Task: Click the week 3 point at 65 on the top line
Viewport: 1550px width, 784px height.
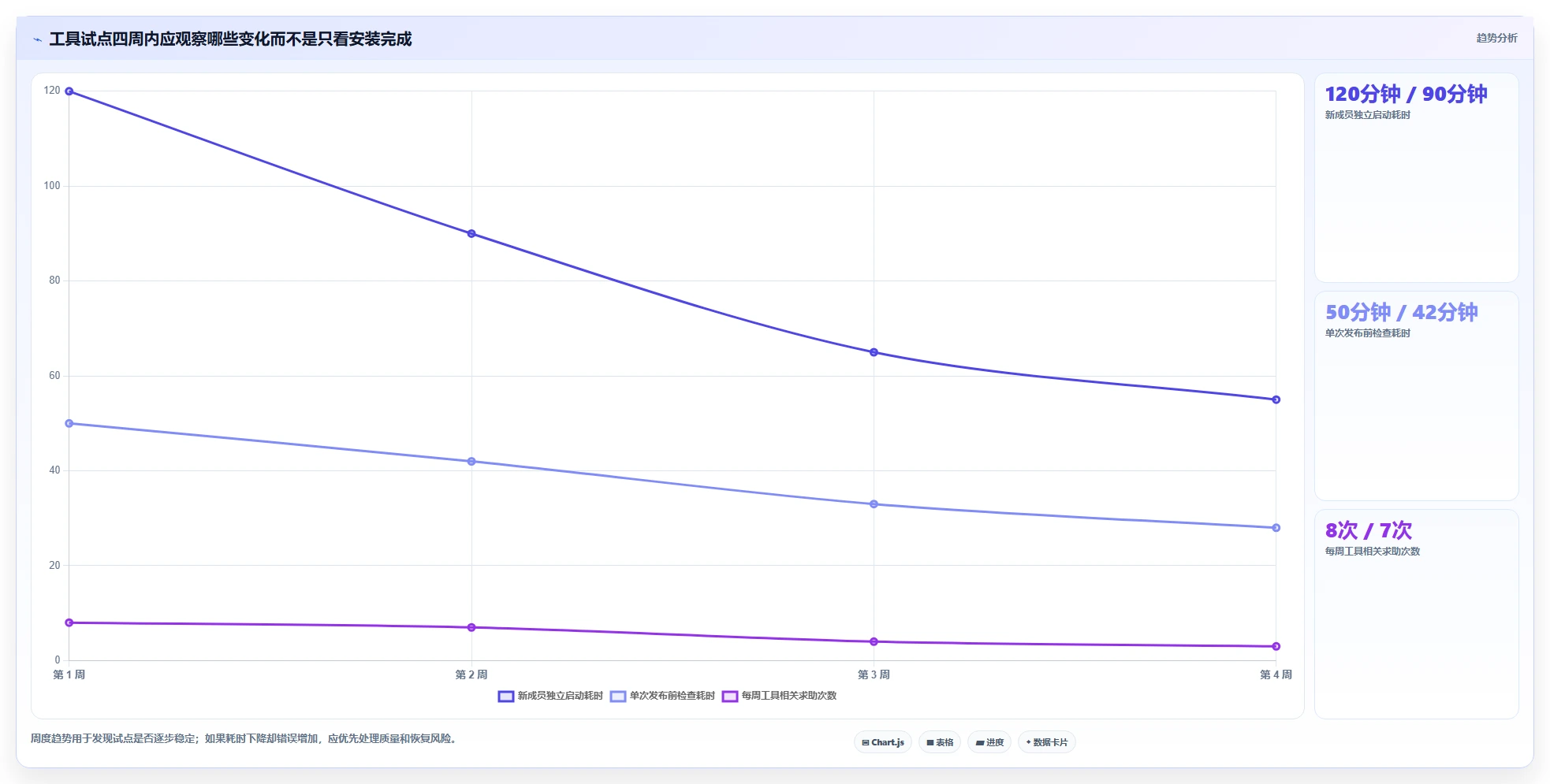Action: point(874,352)
